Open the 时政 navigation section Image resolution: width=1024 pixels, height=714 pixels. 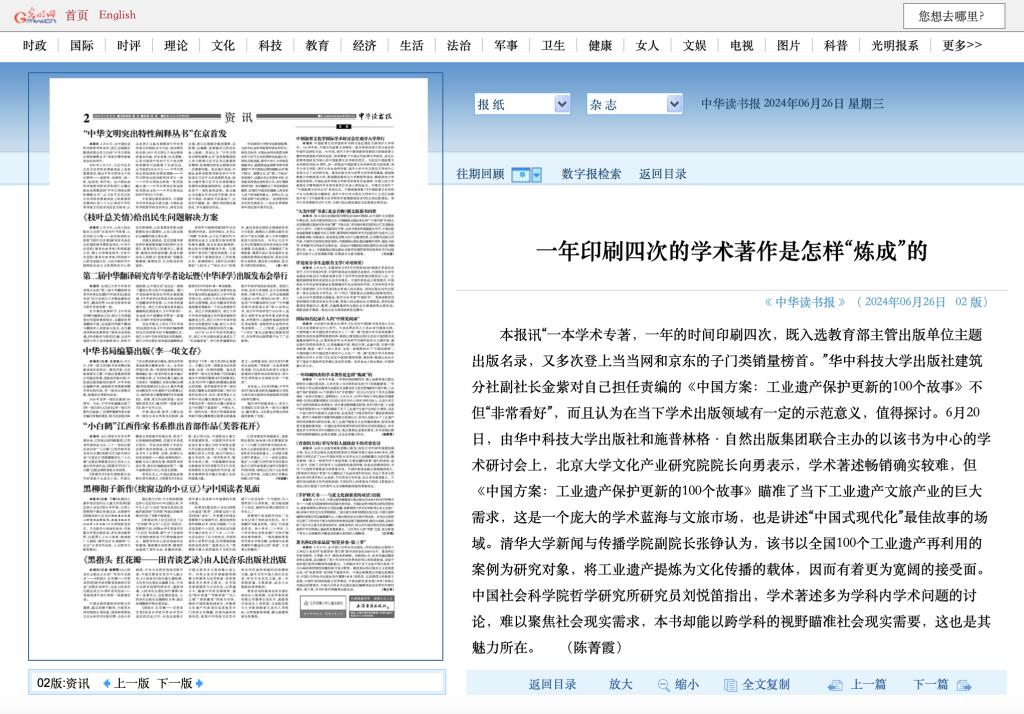(x=35, y=46)
